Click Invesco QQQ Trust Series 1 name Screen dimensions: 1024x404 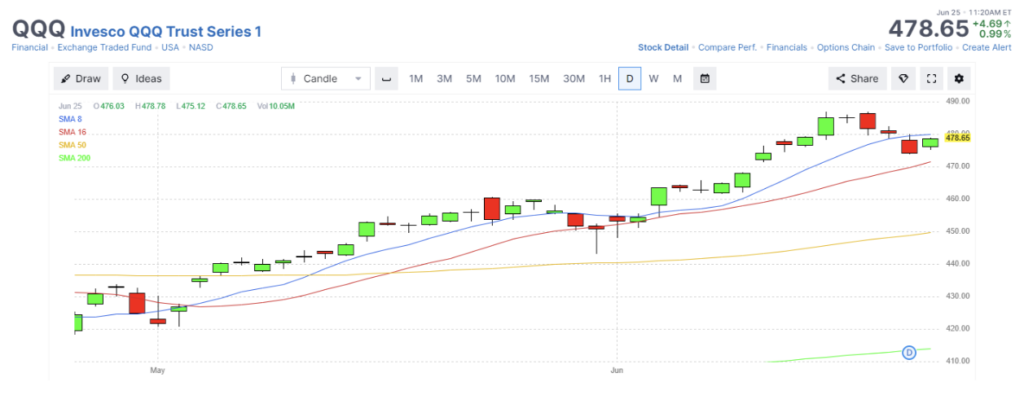tap(166, 31)
